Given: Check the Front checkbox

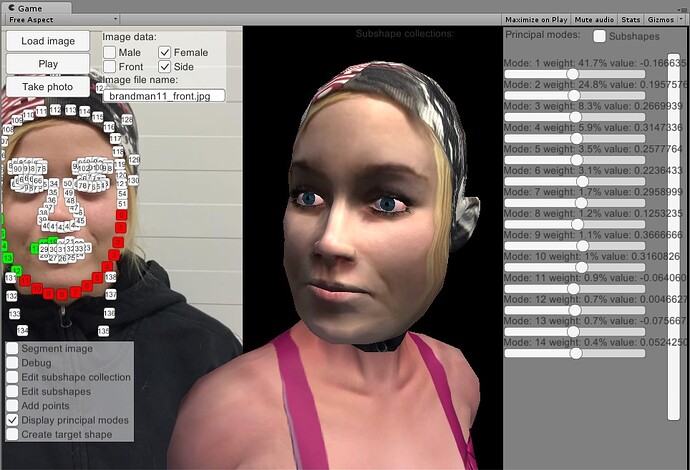Looking at the screenshot, I should (x=110, y=66).
